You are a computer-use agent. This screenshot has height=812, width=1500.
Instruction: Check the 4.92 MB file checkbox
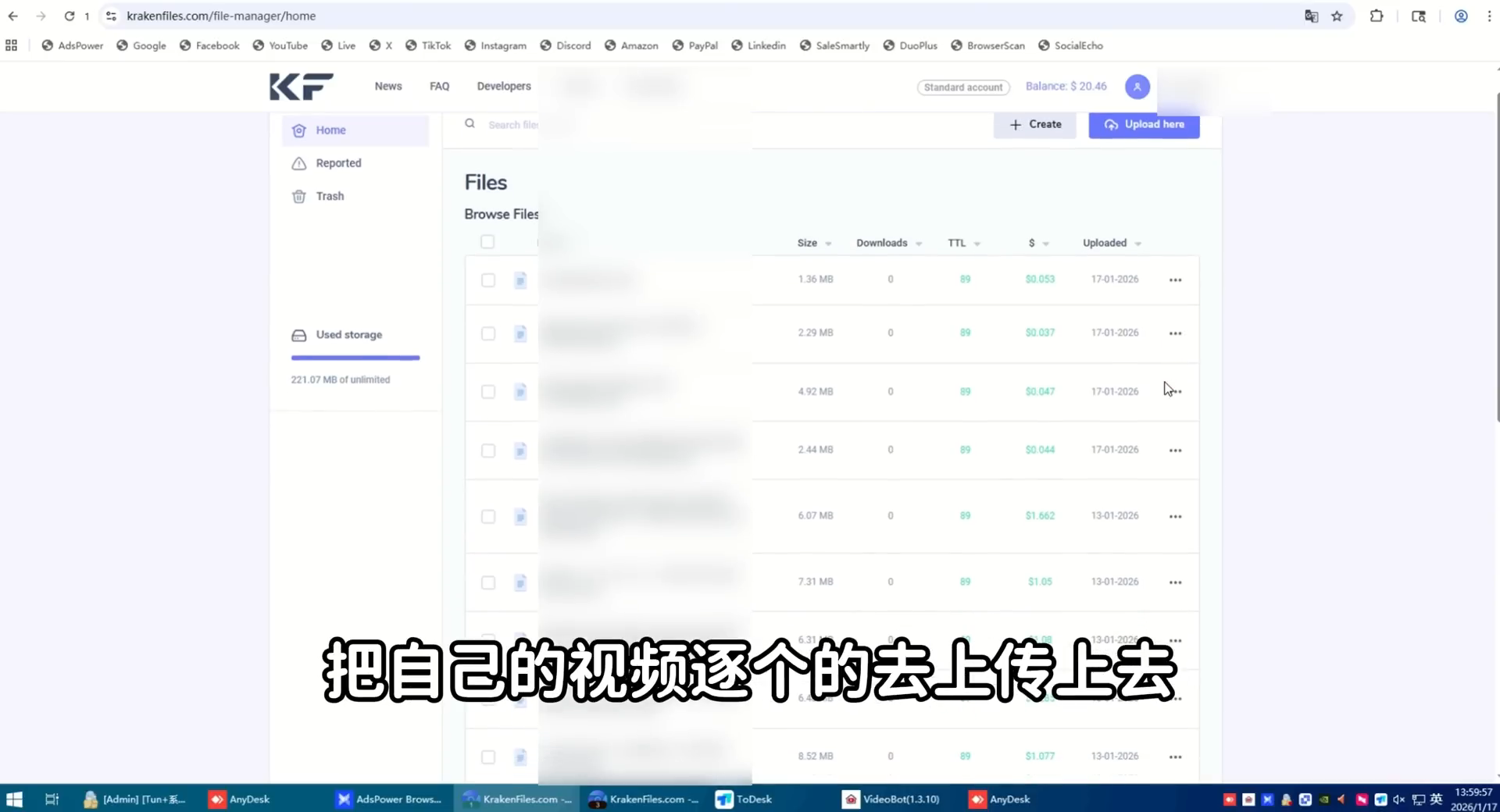coord(488,392)
